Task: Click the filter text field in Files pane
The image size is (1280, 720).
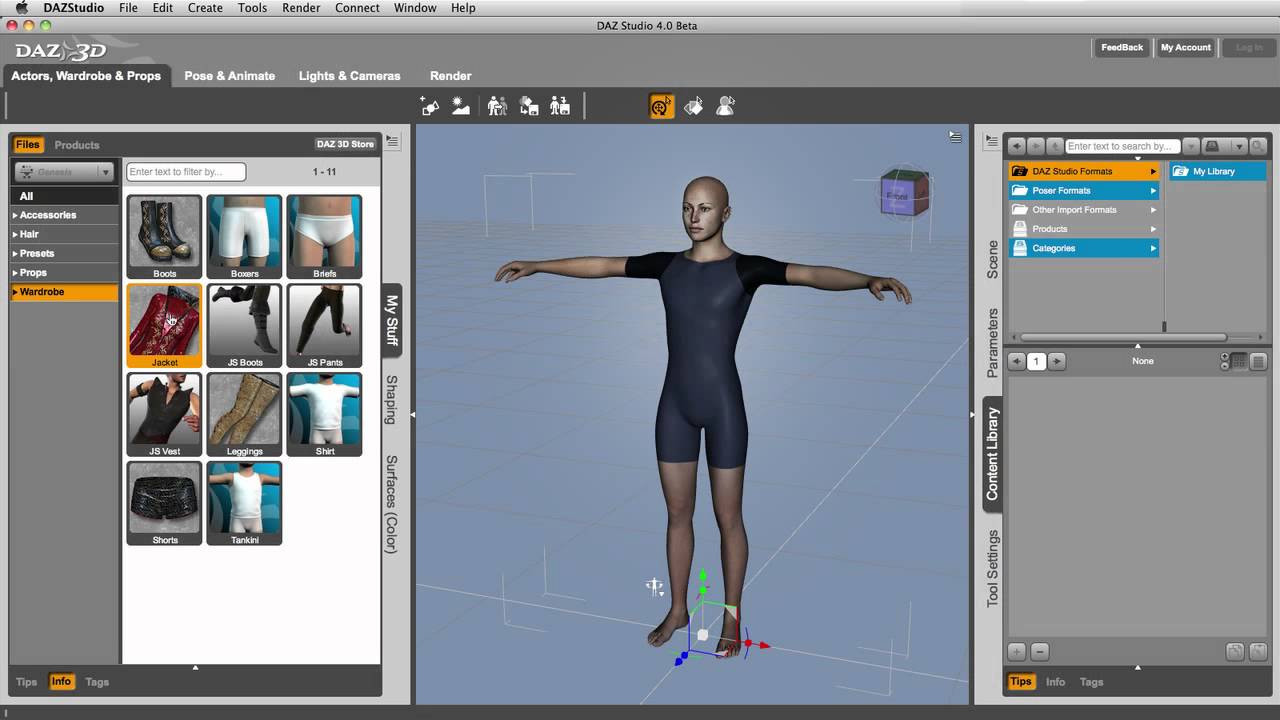Action: click(186, 172)
